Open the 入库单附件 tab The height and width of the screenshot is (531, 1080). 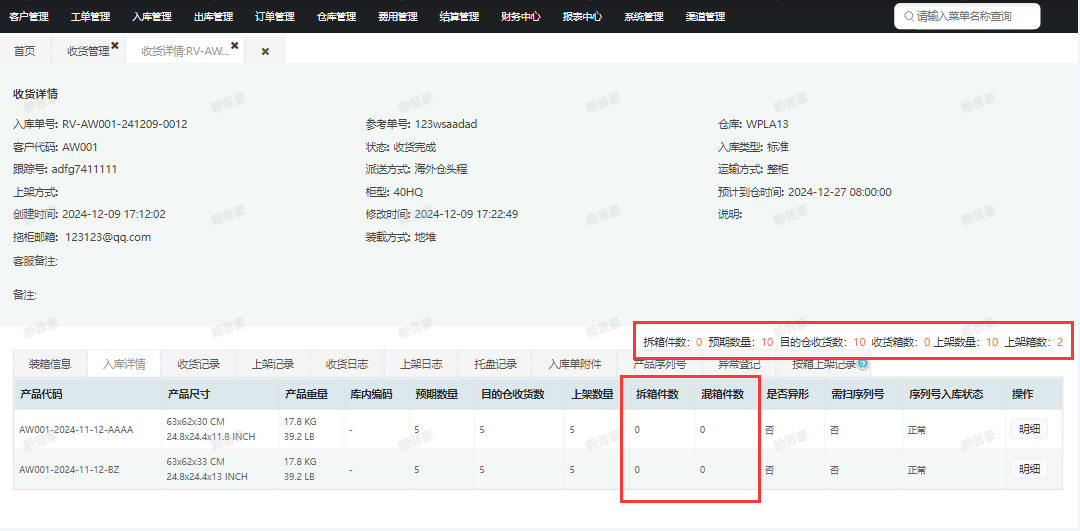click(575, 364)
